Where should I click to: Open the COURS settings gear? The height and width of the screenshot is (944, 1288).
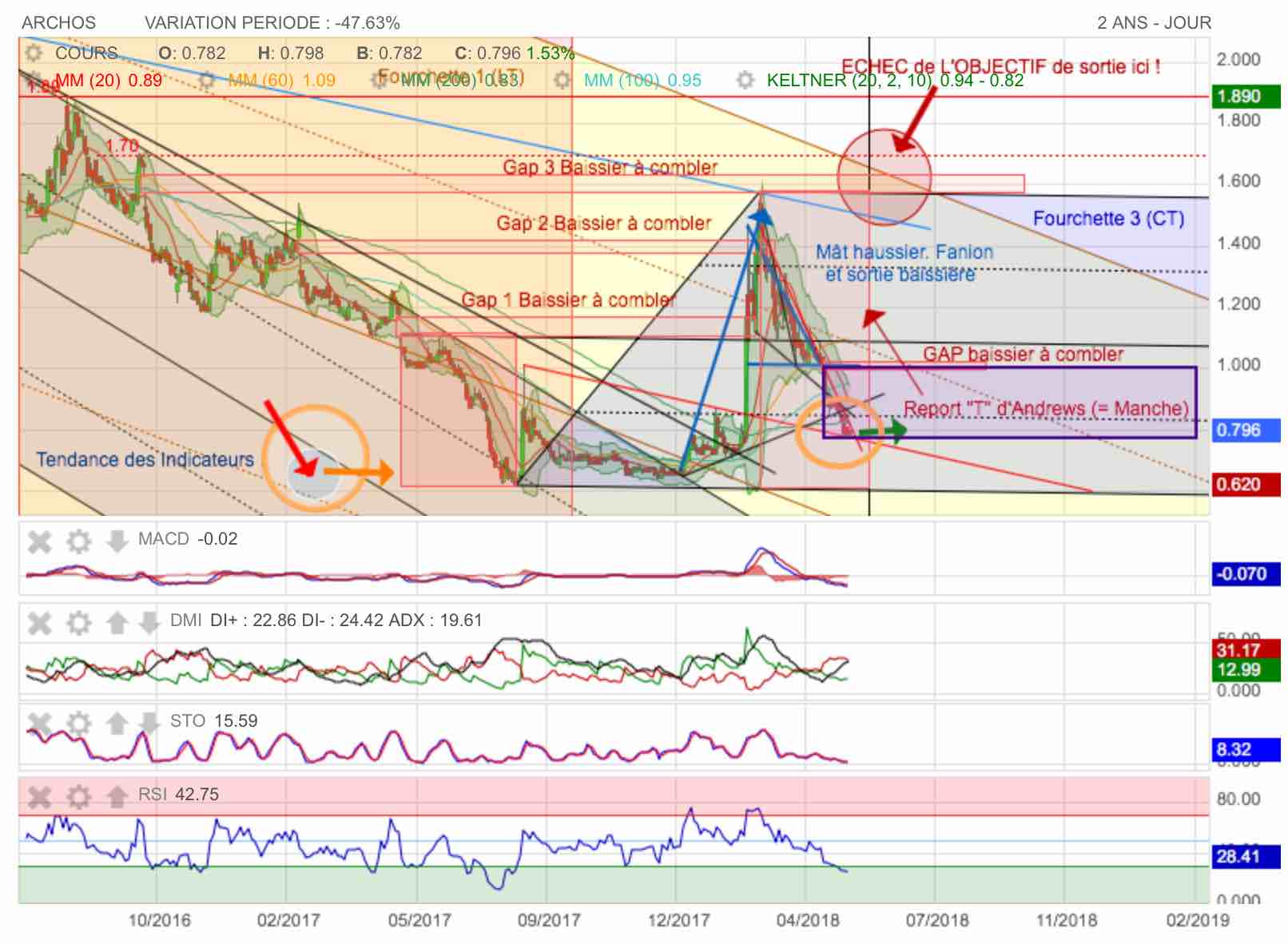click(34, 54)
